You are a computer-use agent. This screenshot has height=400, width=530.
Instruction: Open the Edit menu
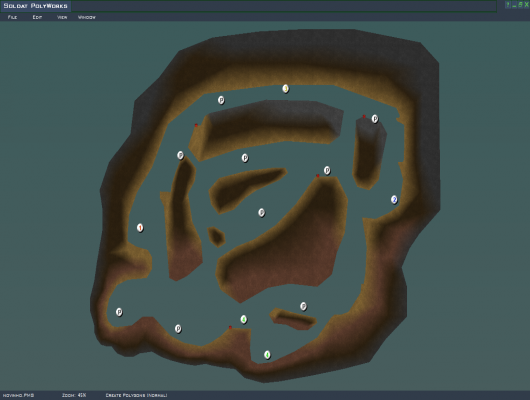click(37, 17)
